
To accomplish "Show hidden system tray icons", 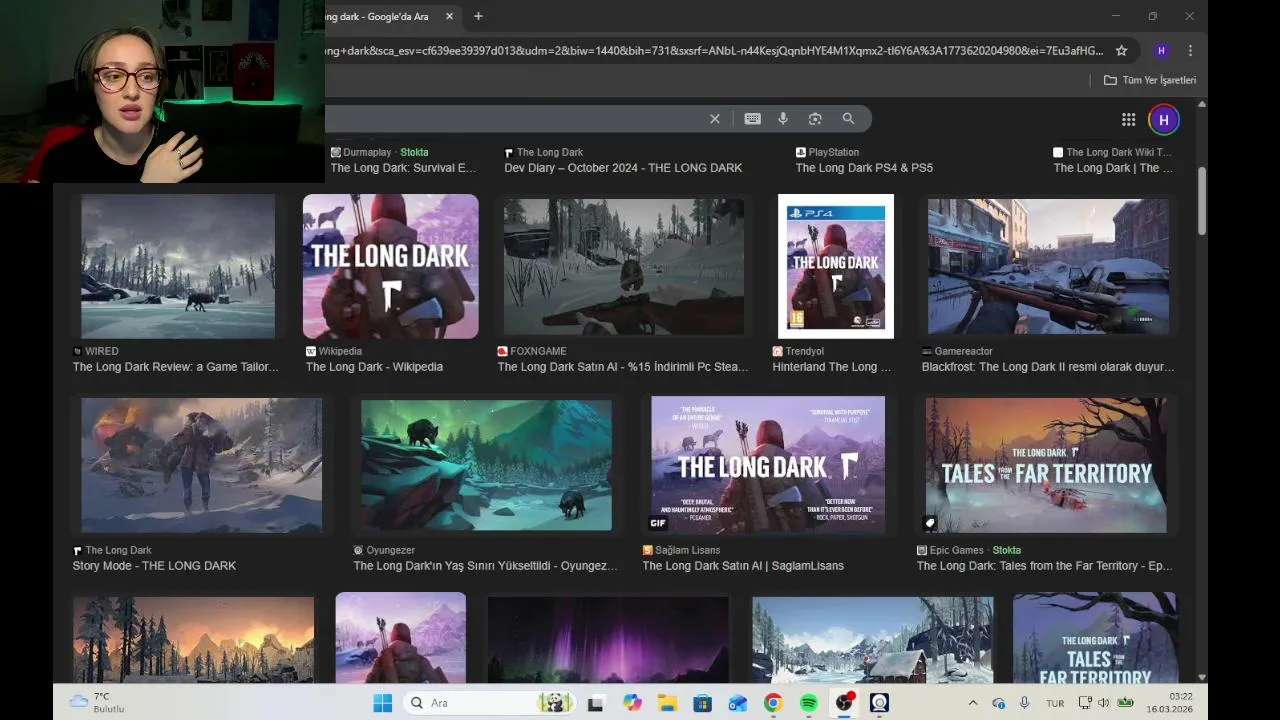I will point(973,703).
